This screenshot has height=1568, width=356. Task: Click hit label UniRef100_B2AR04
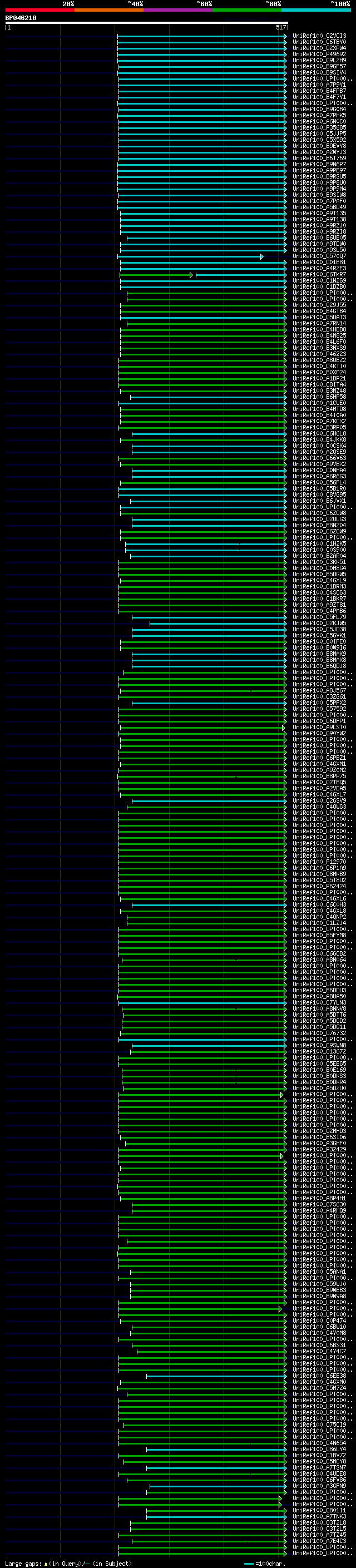tap(319, 556)
